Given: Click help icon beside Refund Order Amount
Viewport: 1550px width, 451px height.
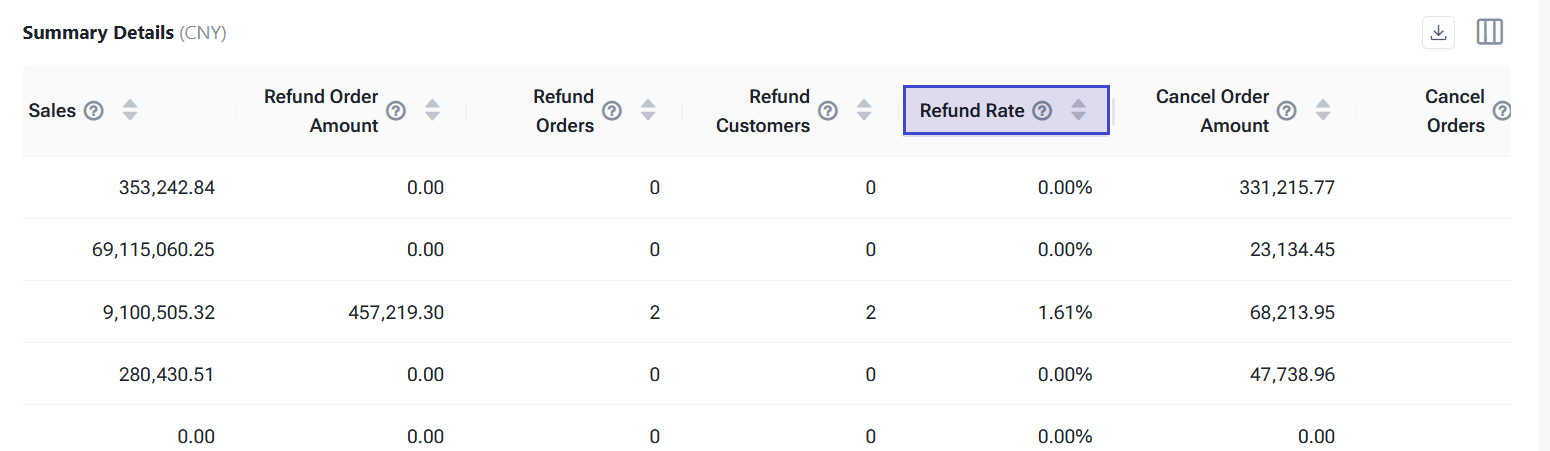Looking at the screenshot, I should click(396, 111).
